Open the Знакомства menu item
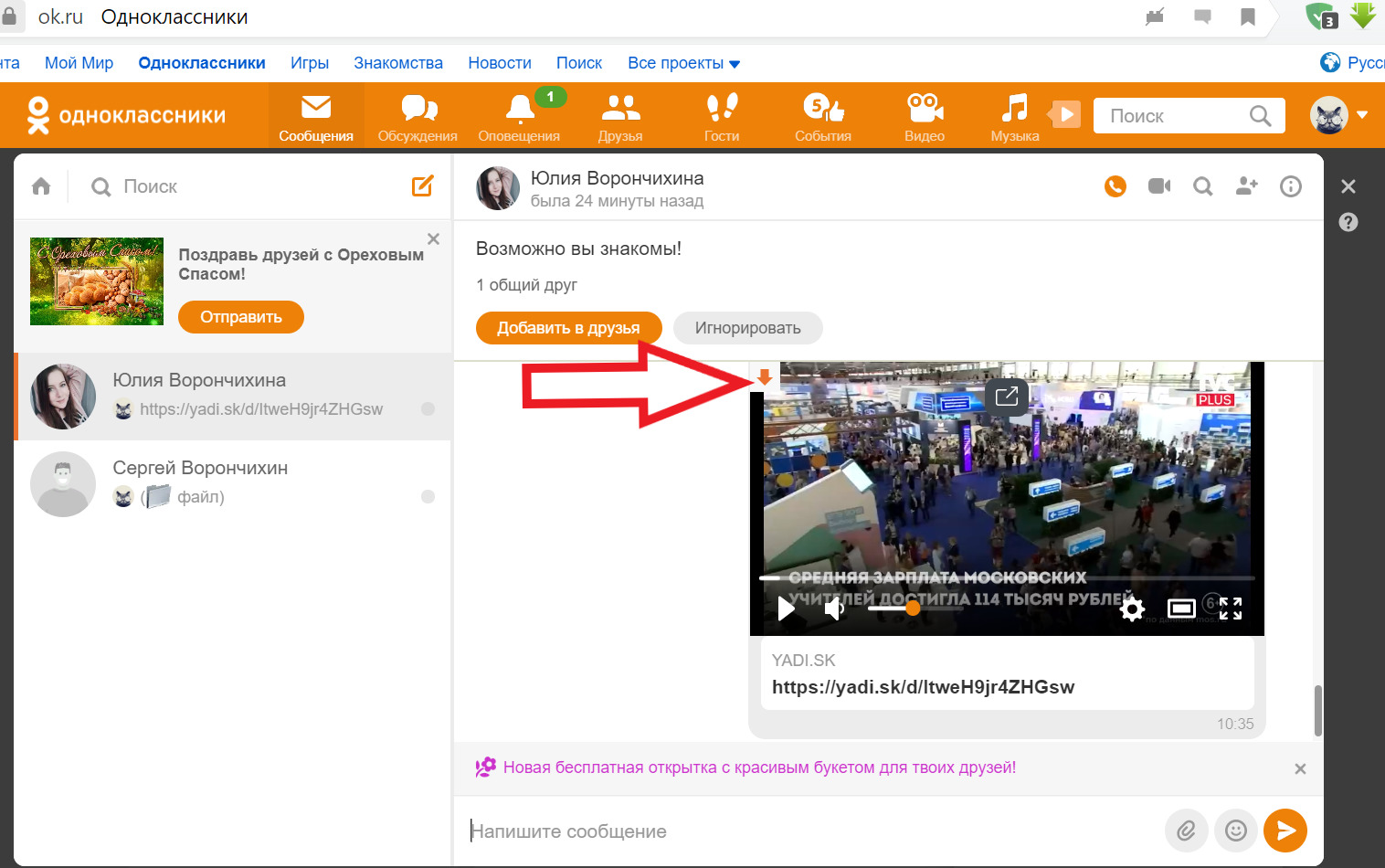Viewport: 1385px width, 868px height. click(398, 63)
